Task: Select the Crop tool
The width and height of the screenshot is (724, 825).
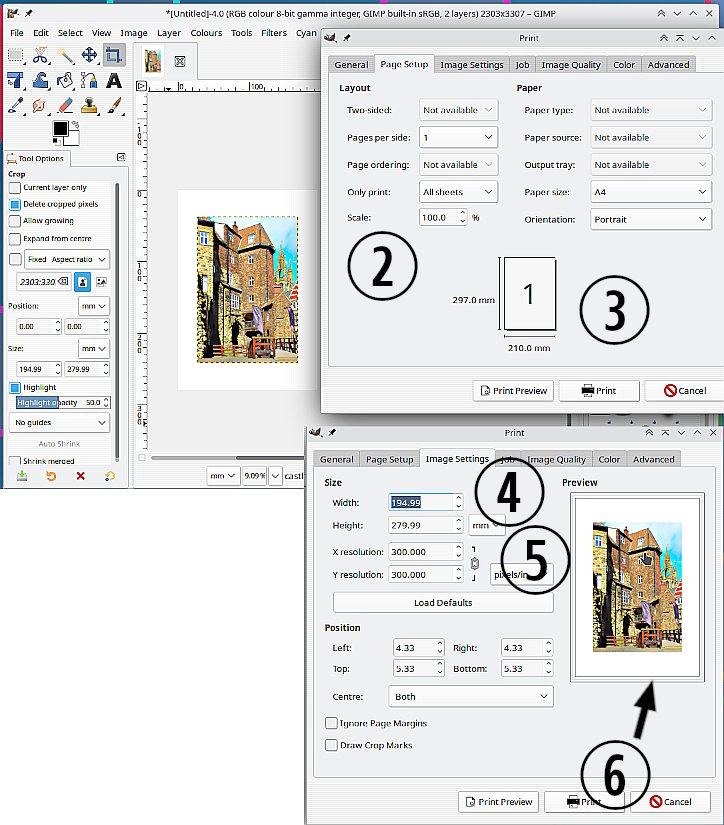Action: pyautogui.click(x=114, y=55)
